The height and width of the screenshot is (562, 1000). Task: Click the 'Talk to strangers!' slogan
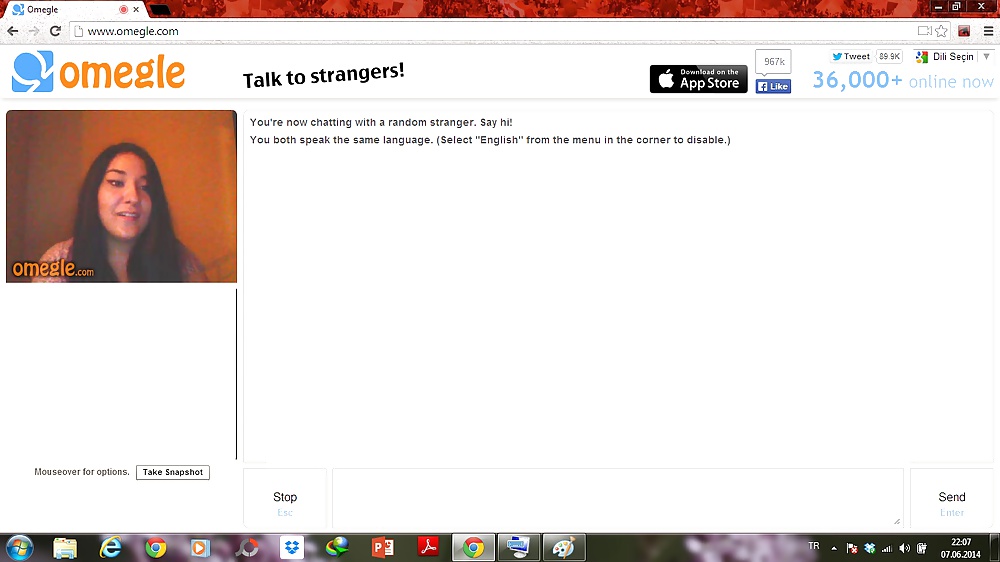coord(323,76)
